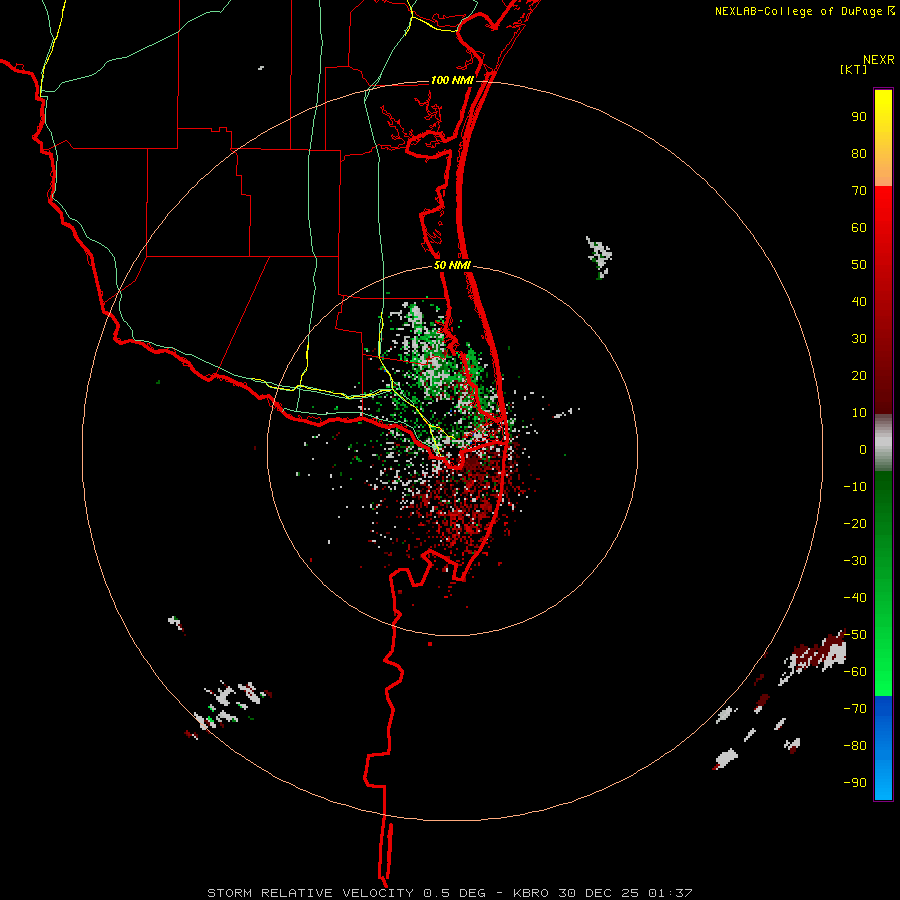The height and width of the screenshot is (900, 900).
Task: Select the positive 20 scale value
Action: coord(859,375)
